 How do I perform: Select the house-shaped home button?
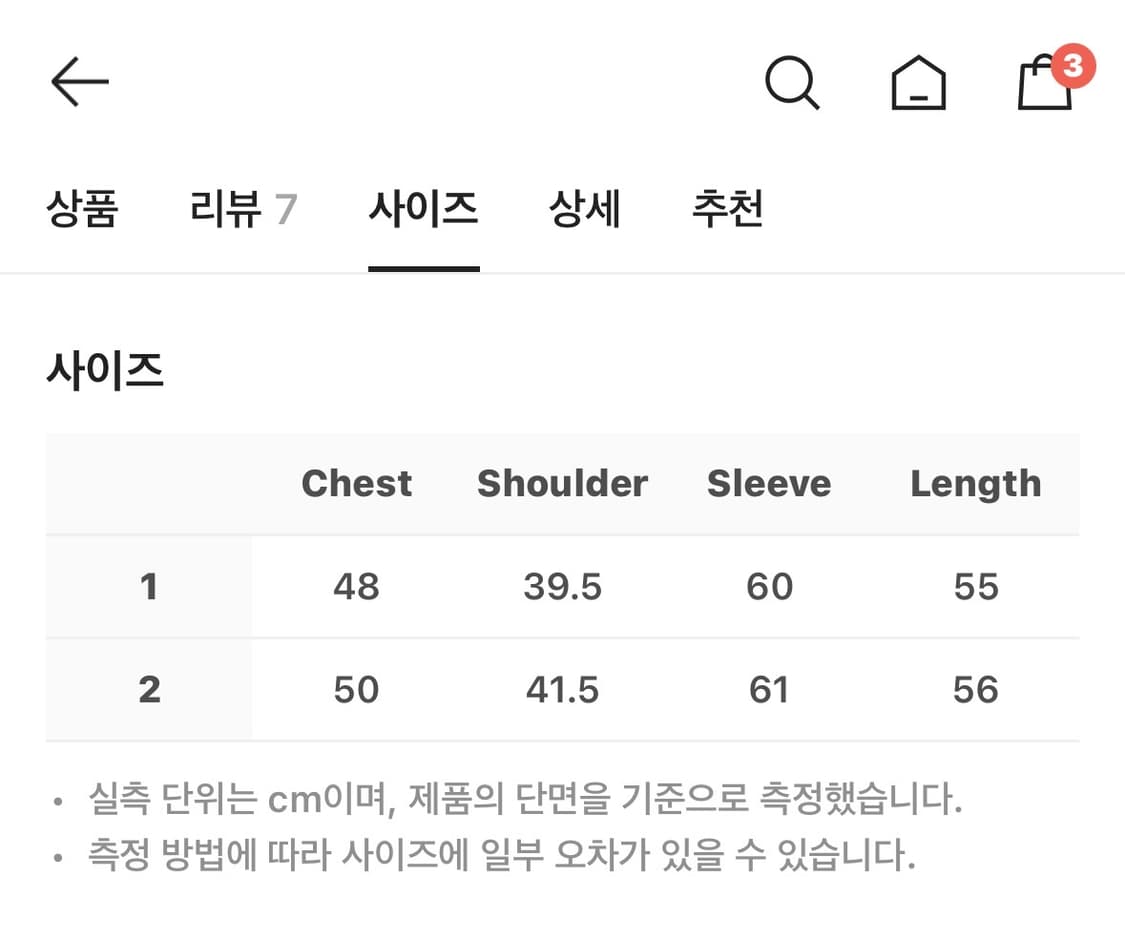(917, 84)
